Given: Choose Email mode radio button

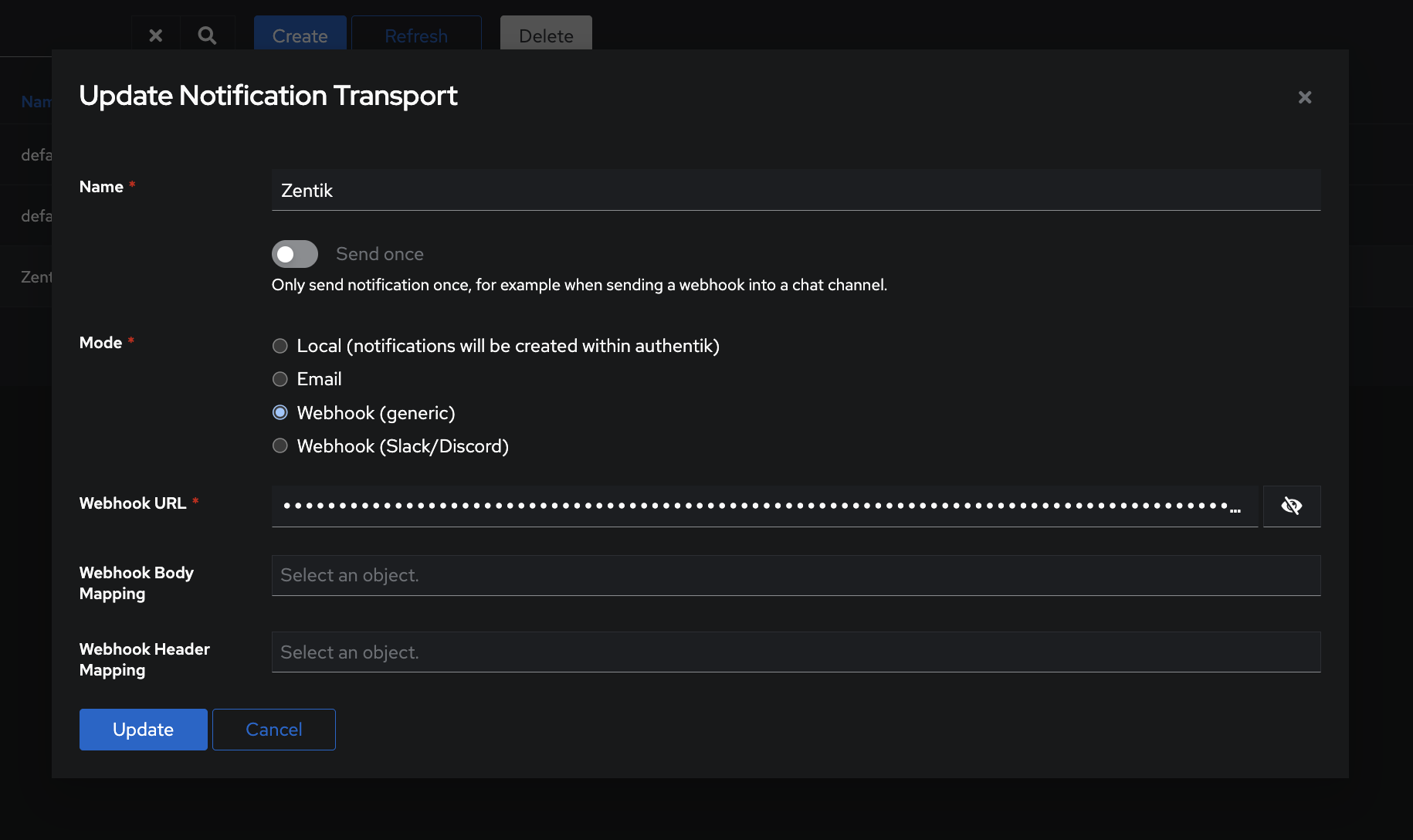Looking at the screenshot, I should pos(280,379).
